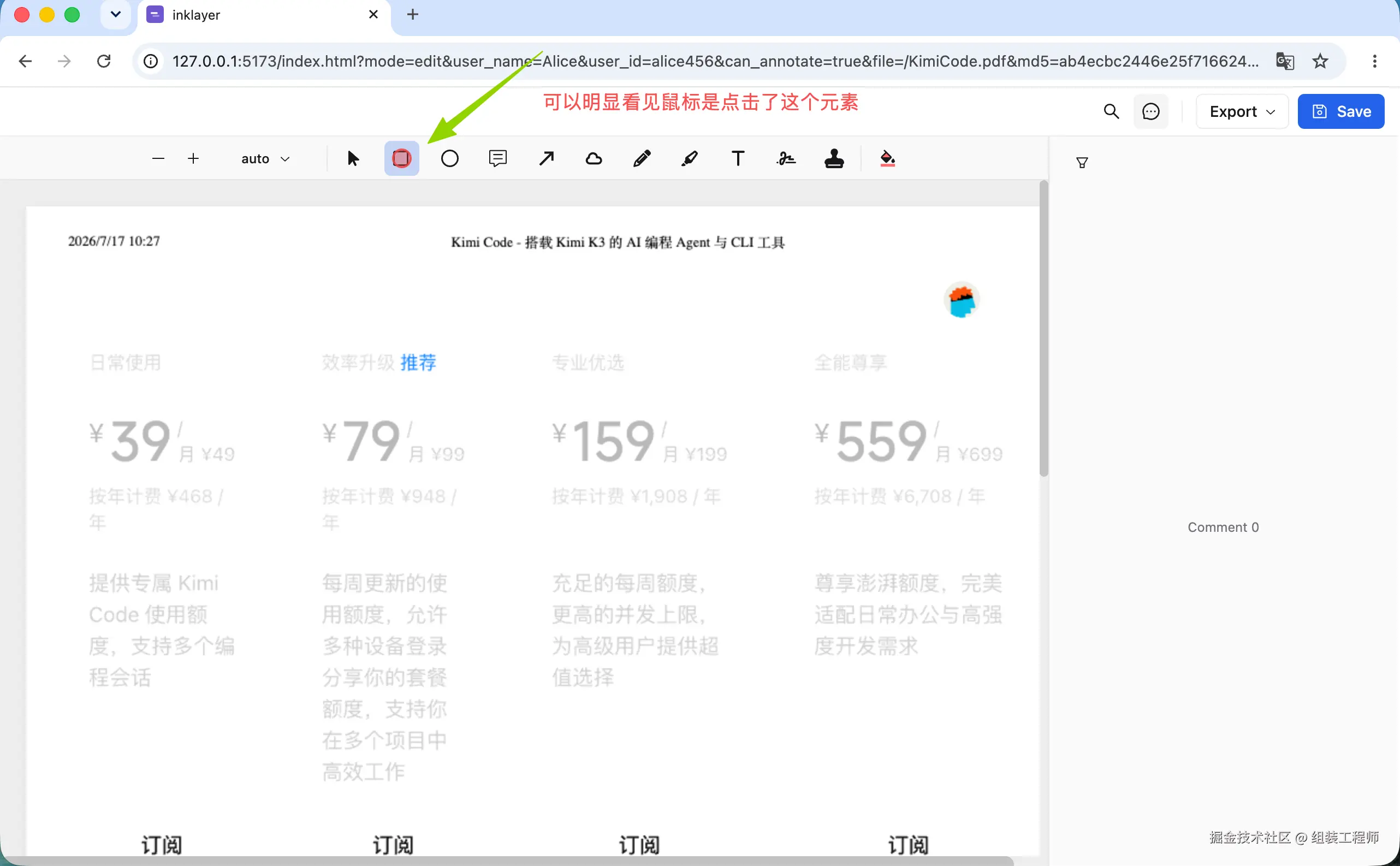Click the Kimi avatar image

click(x=962, y=300)
